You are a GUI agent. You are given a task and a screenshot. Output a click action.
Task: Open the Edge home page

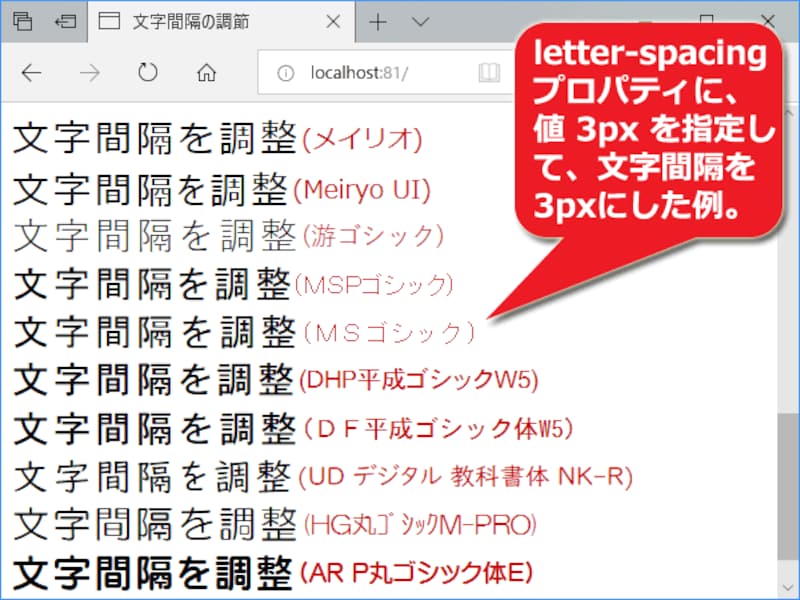click(x=205, y=72)
